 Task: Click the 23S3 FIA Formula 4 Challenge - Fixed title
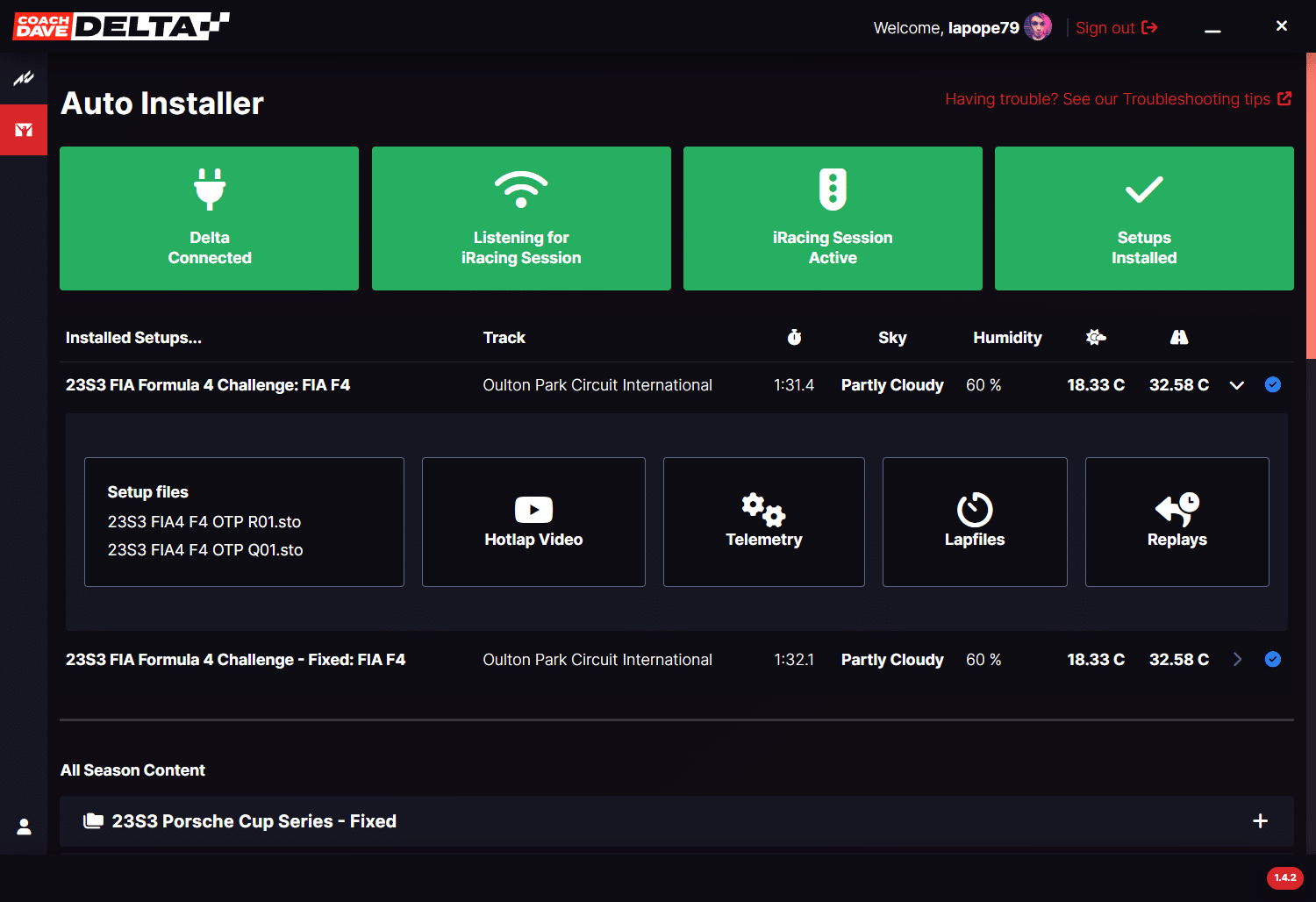coord(235,660)
